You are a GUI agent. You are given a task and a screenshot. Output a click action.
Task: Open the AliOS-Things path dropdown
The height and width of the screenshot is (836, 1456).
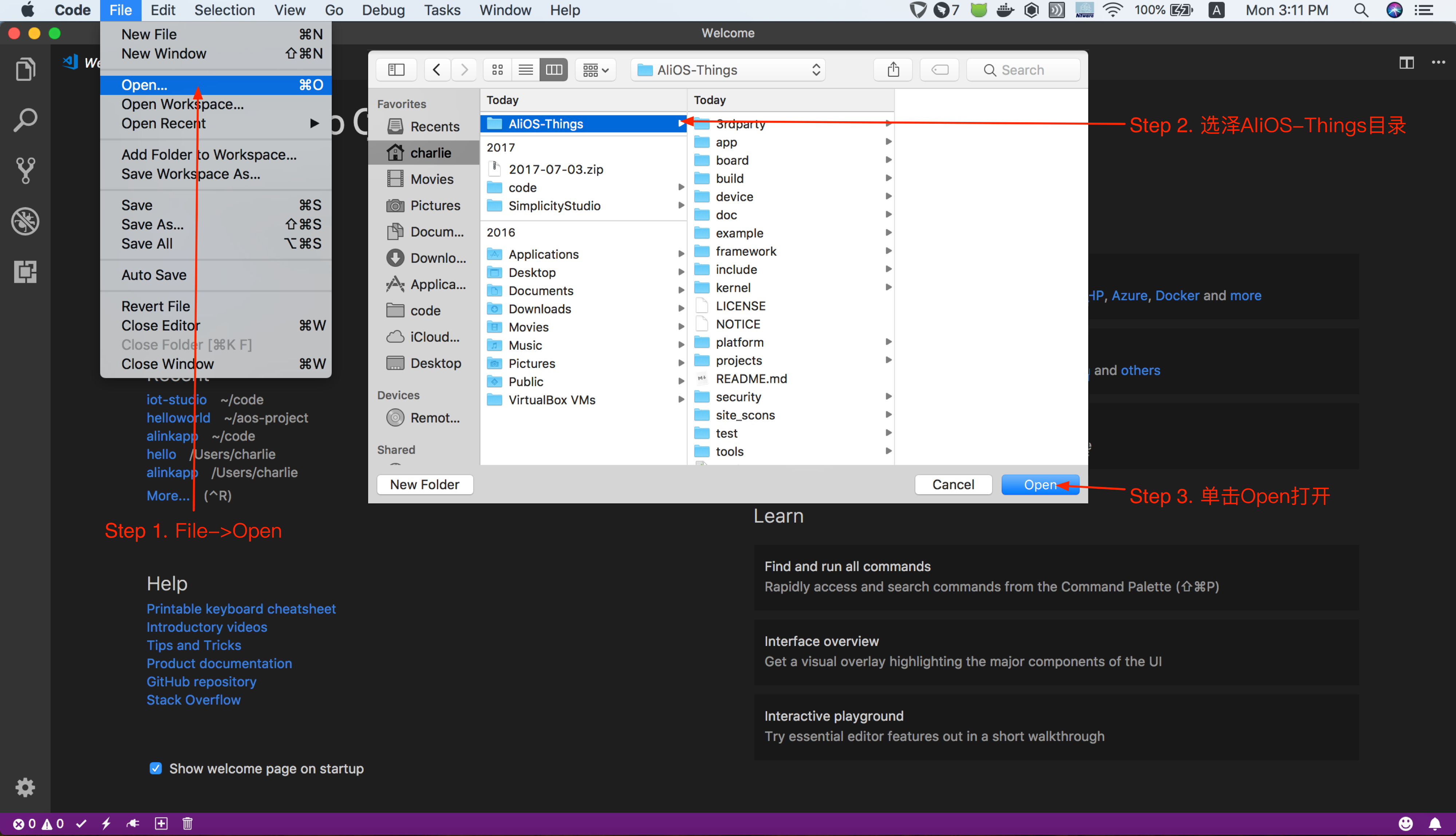pos(728,70)
